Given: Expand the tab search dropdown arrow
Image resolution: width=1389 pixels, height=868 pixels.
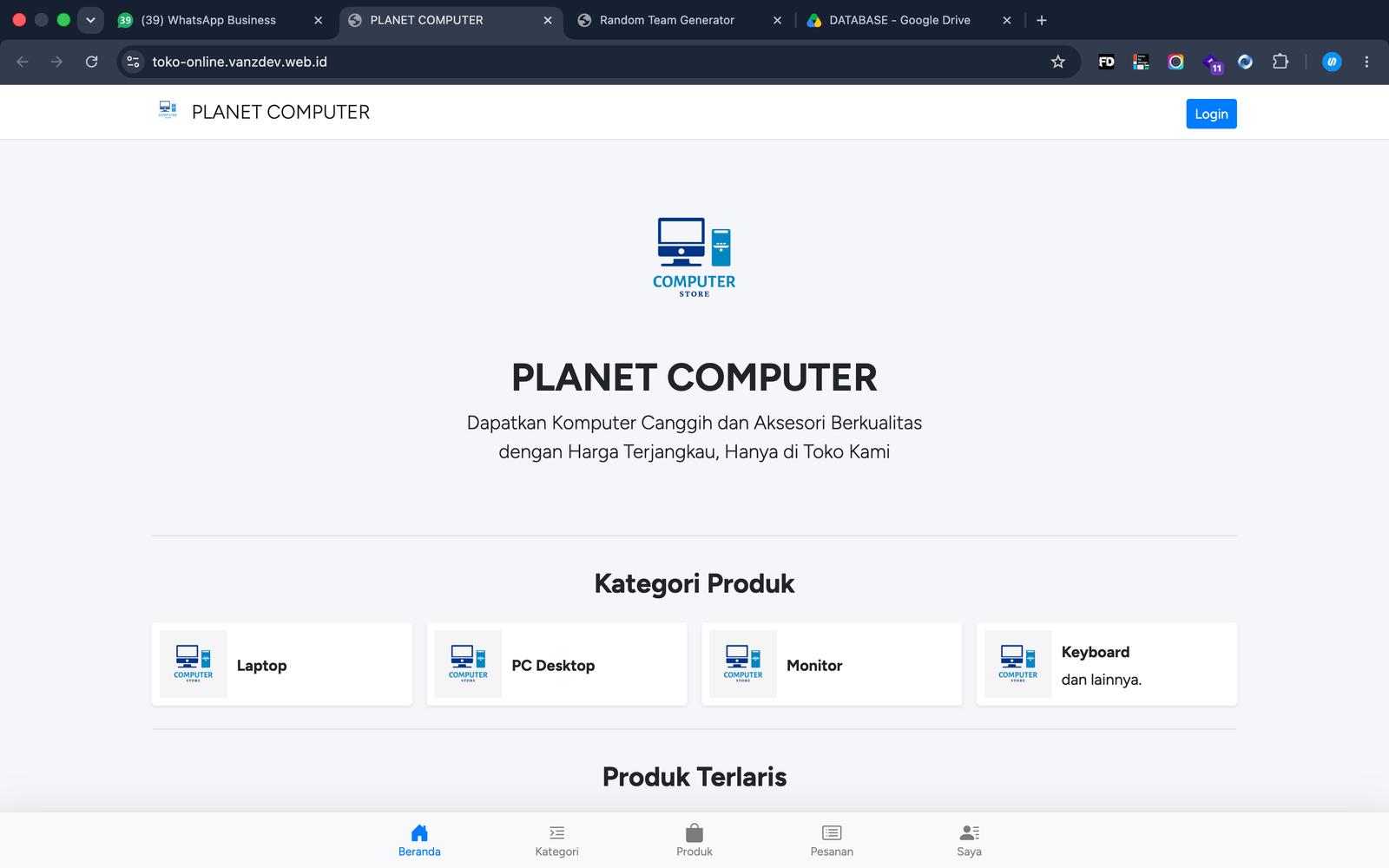Looking at the screenshot, I should (x=90, y=20).
